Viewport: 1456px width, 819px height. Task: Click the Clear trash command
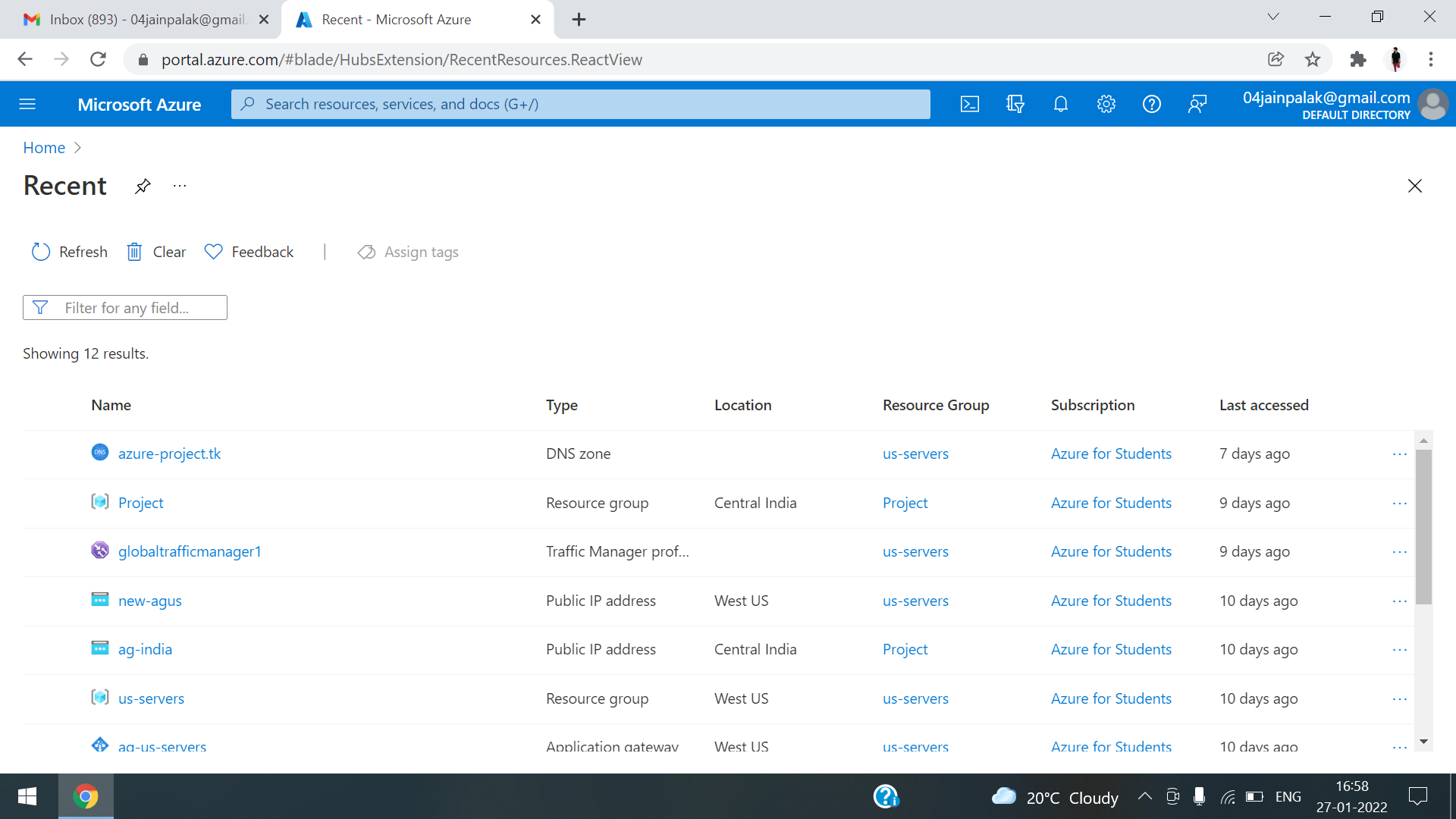point(156,252)
